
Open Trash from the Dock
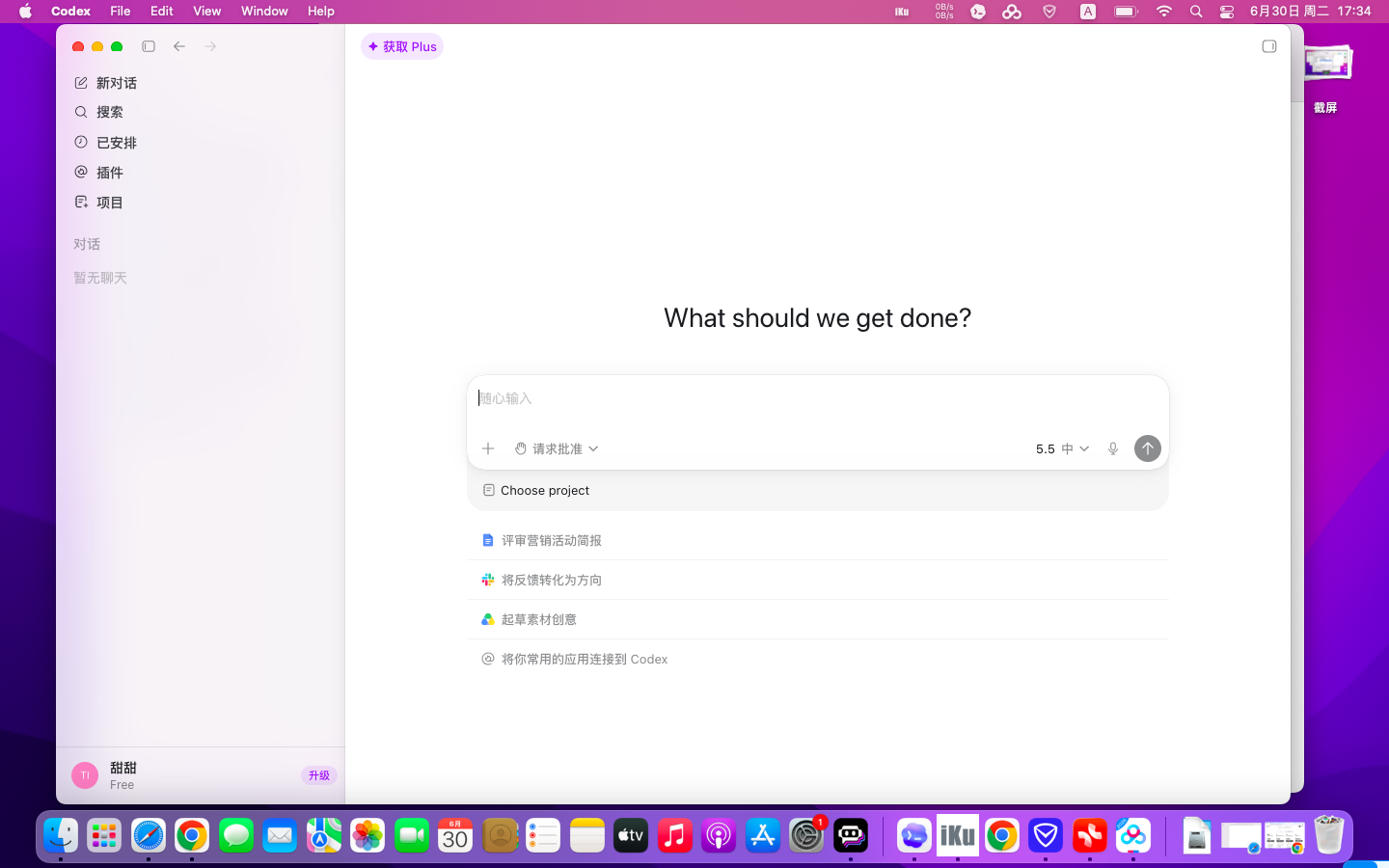(1328, 835)
